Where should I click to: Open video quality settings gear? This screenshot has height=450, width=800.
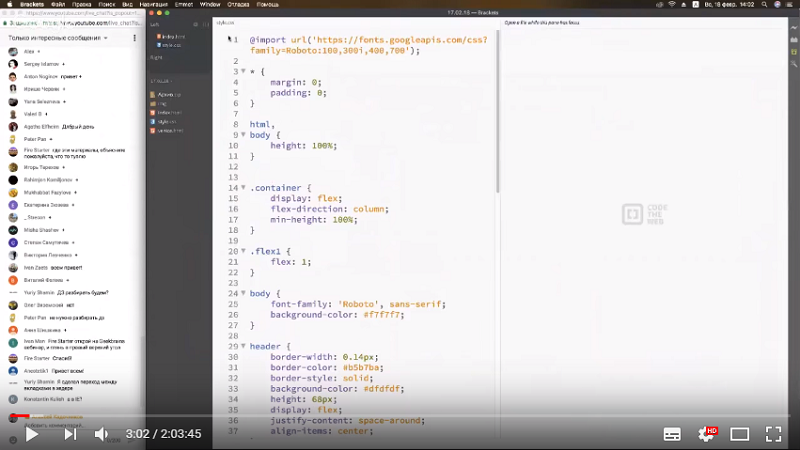click(706, 434)
